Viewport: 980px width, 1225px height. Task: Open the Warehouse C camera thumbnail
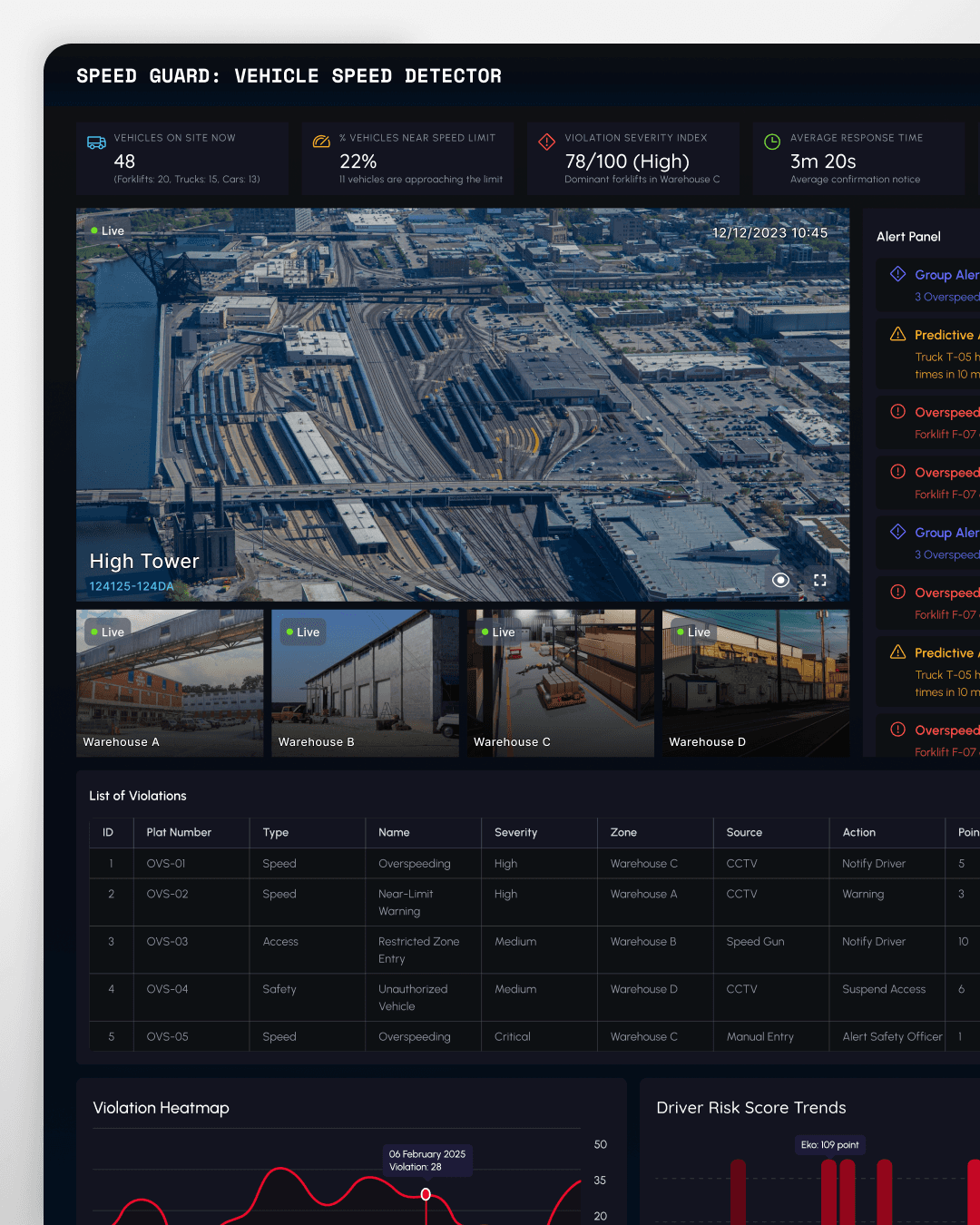click(x=561, y=683)
